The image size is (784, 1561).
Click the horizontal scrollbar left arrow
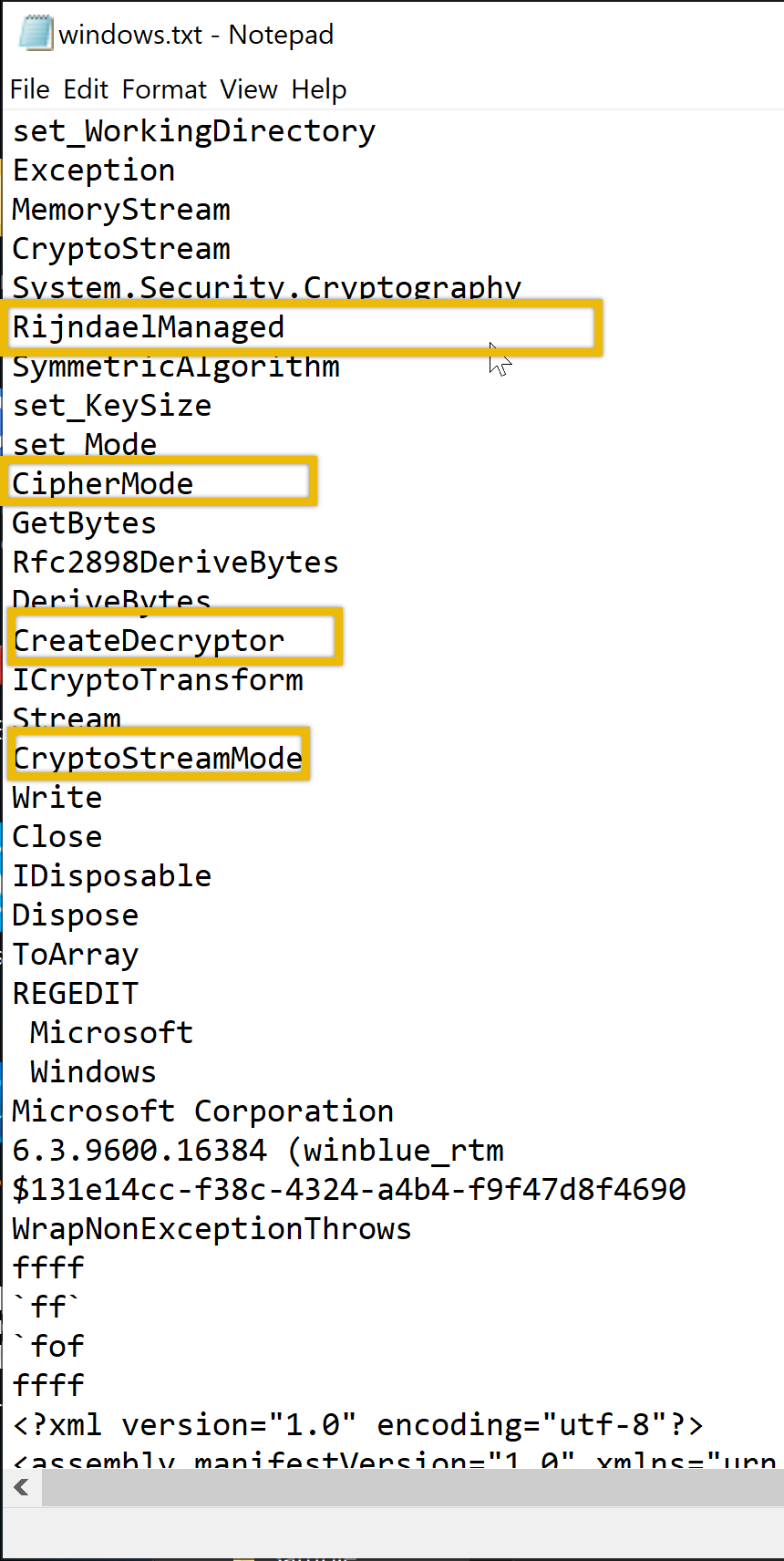click(22, 1487)
